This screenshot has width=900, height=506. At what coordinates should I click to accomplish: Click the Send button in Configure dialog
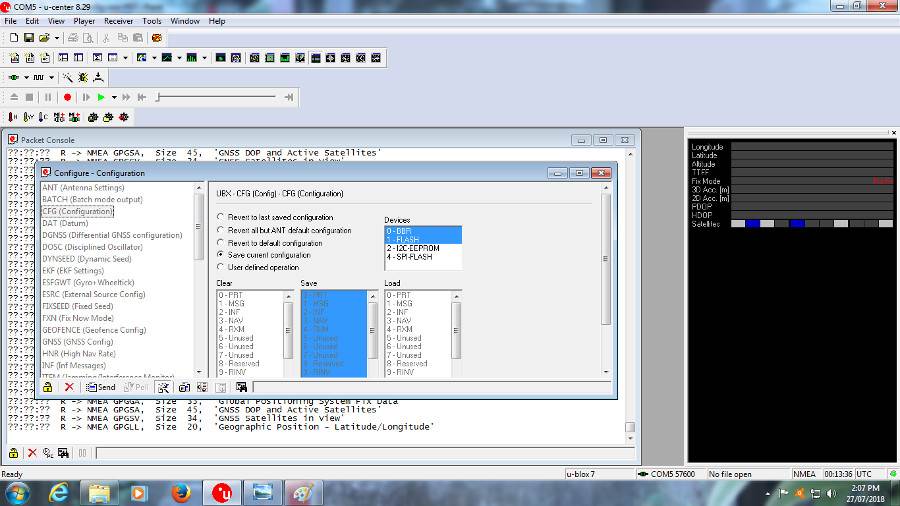click(100, 387)
